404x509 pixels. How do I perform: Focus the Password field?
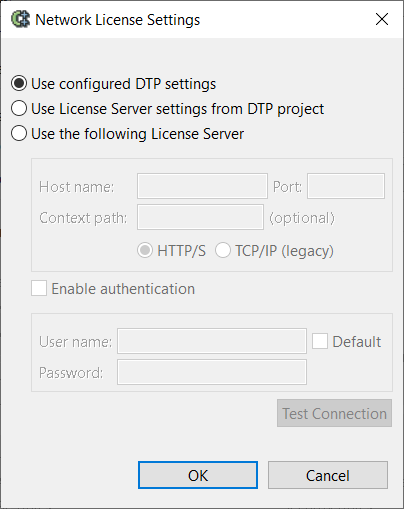coord(212,372)
